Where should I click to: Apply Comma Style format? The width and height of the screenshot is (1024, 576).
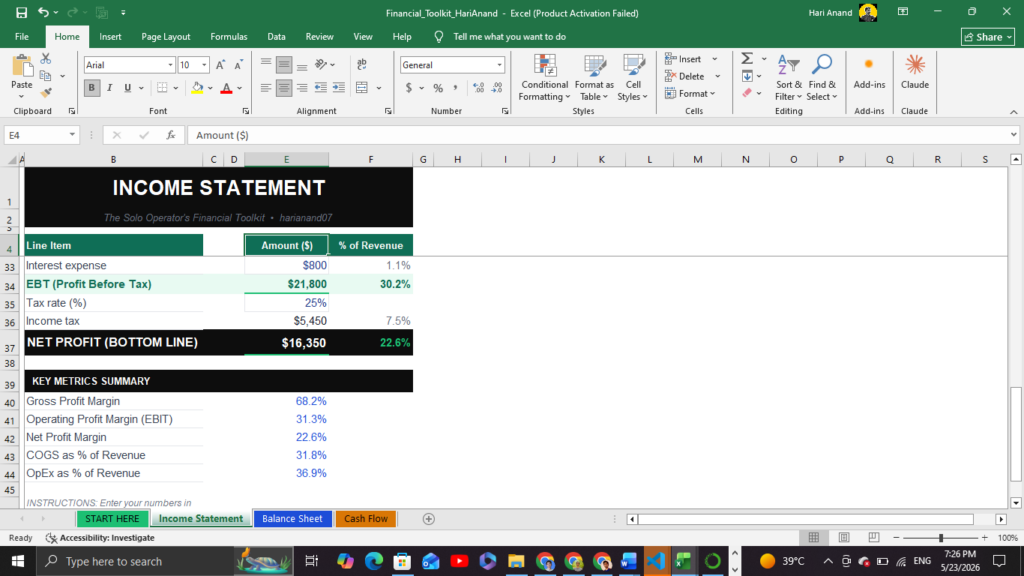pyautogui.click(x=455, y=88)
